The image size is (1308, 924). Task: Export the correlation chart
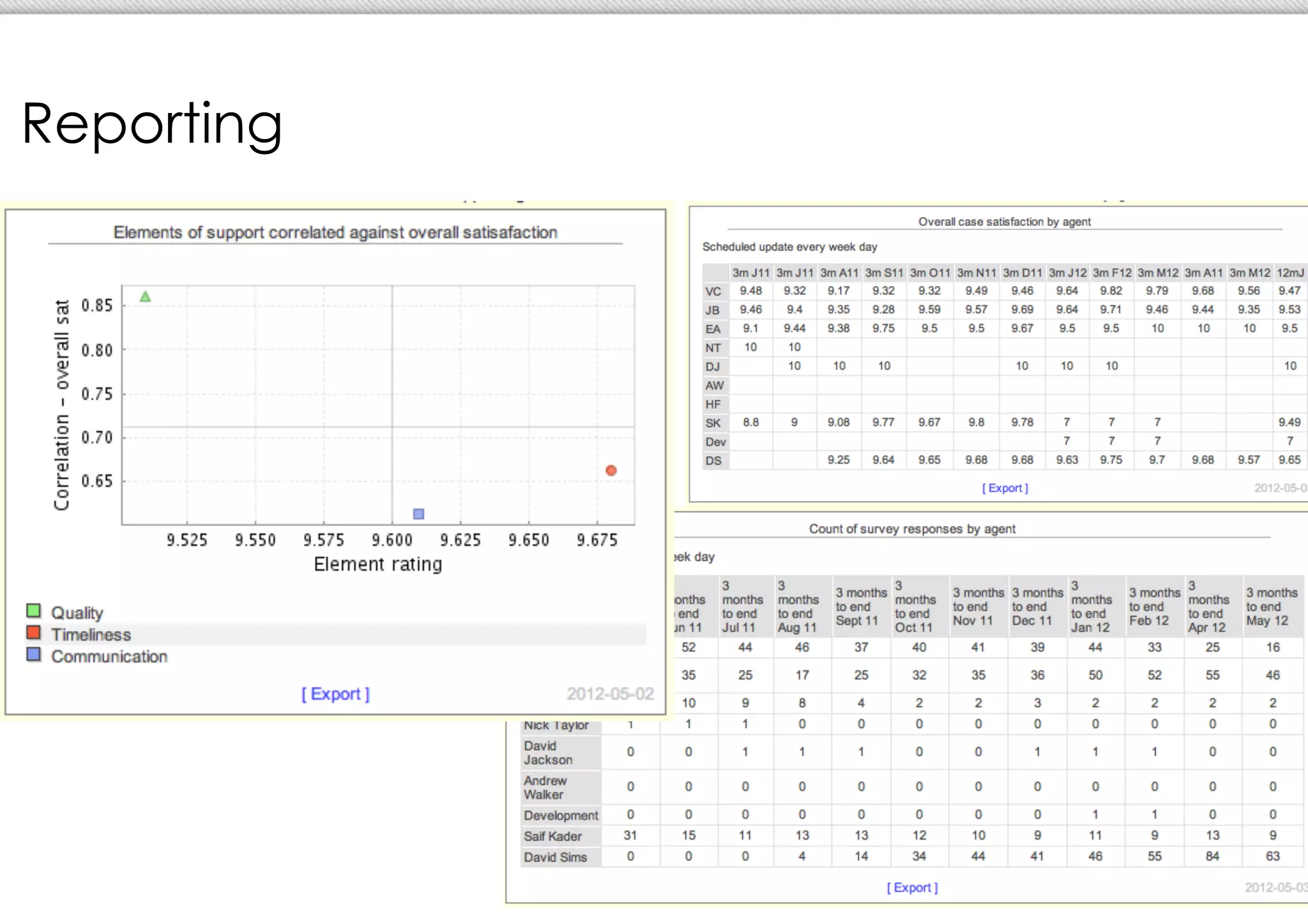[335, 694]
